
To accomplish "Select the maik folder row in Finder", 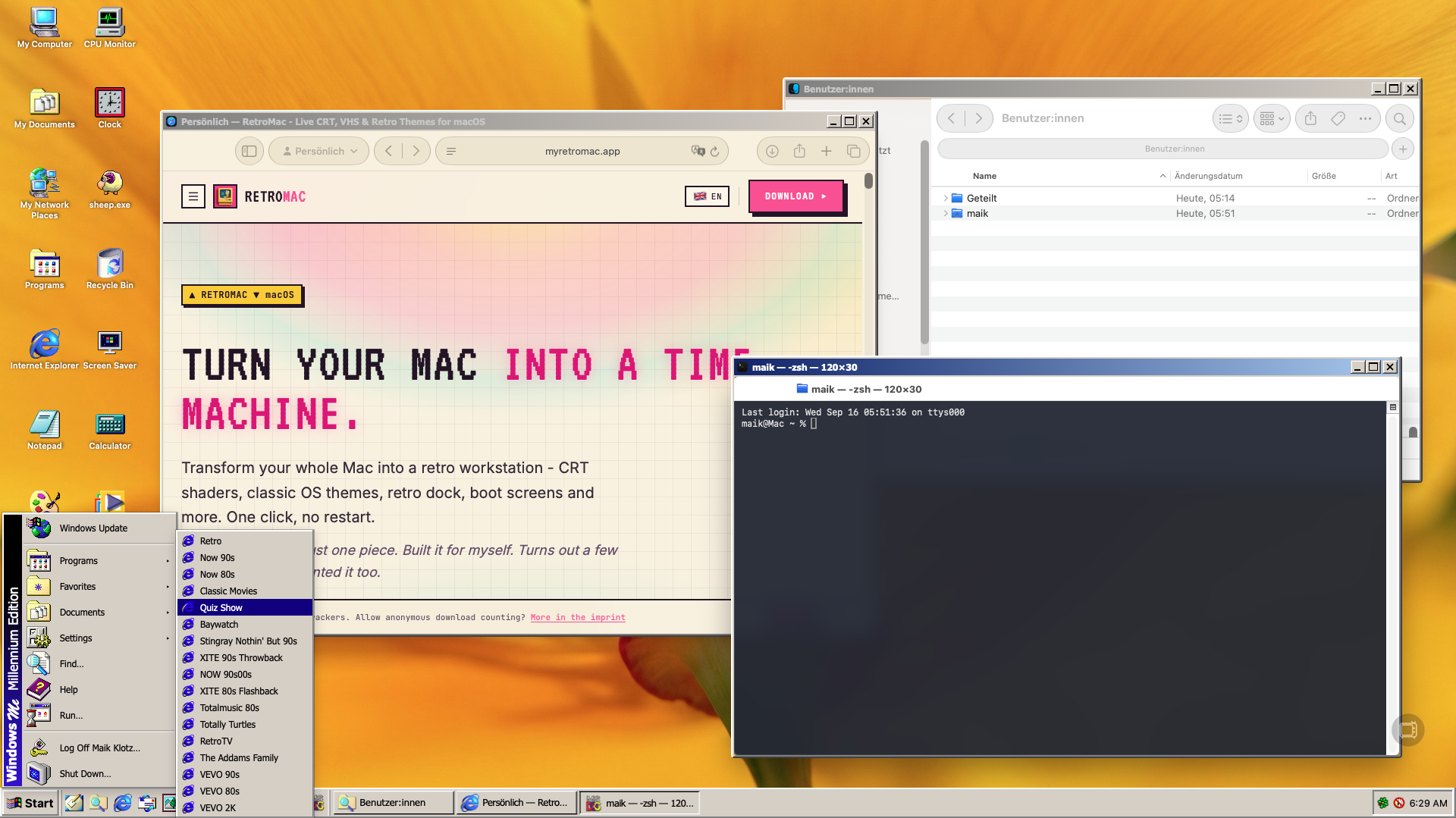I will tap(1175, 214).
